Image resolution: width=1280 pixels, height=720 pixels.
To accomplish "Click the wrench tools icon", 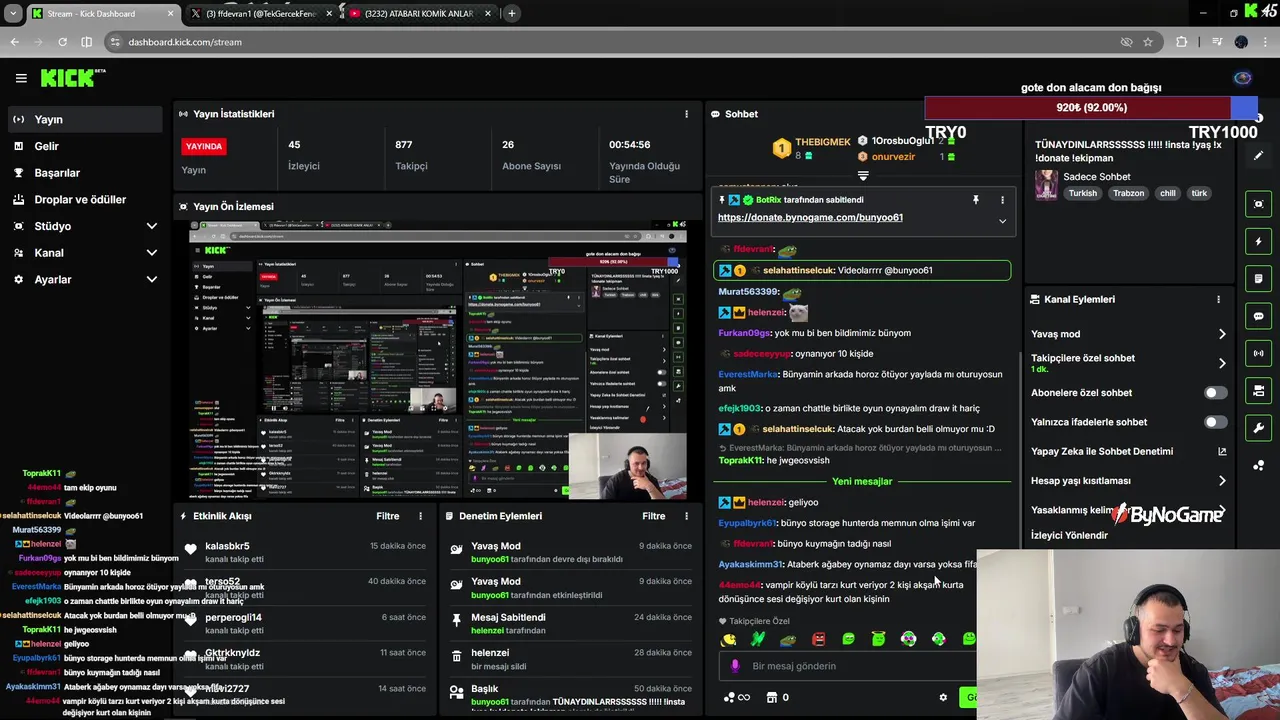I will [x=1258, y=428].
